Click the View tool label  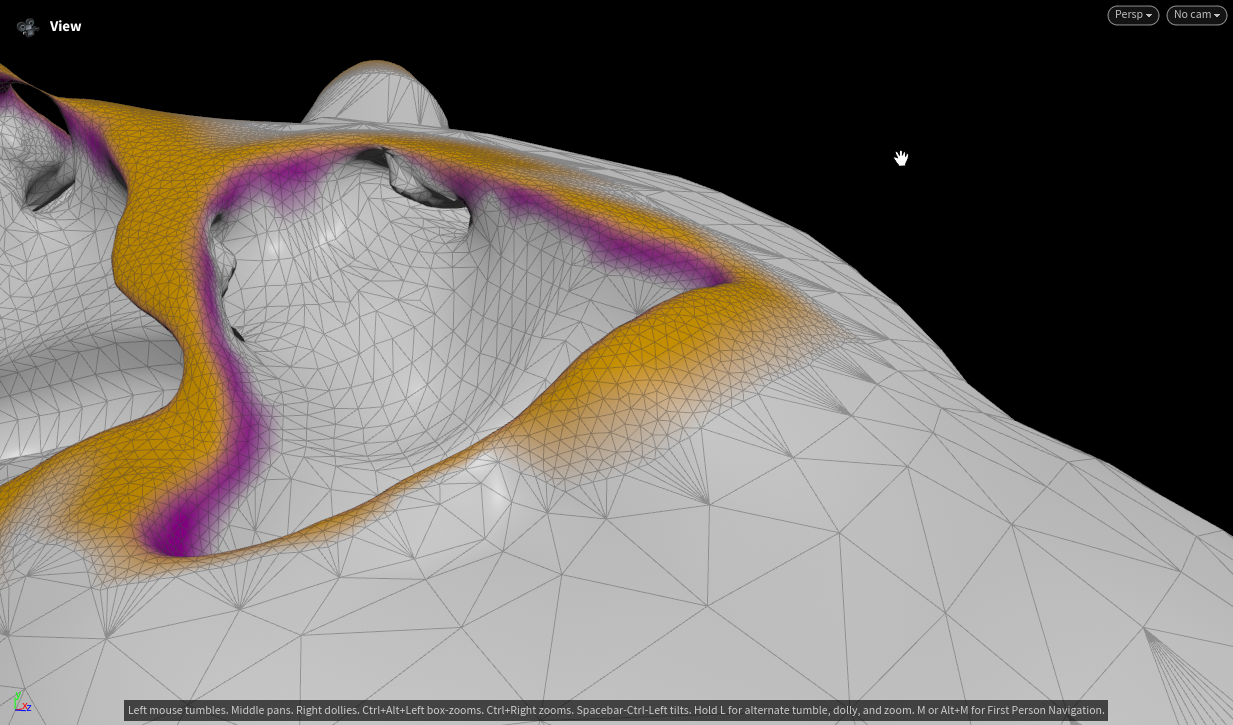click(x=66, y=26)
